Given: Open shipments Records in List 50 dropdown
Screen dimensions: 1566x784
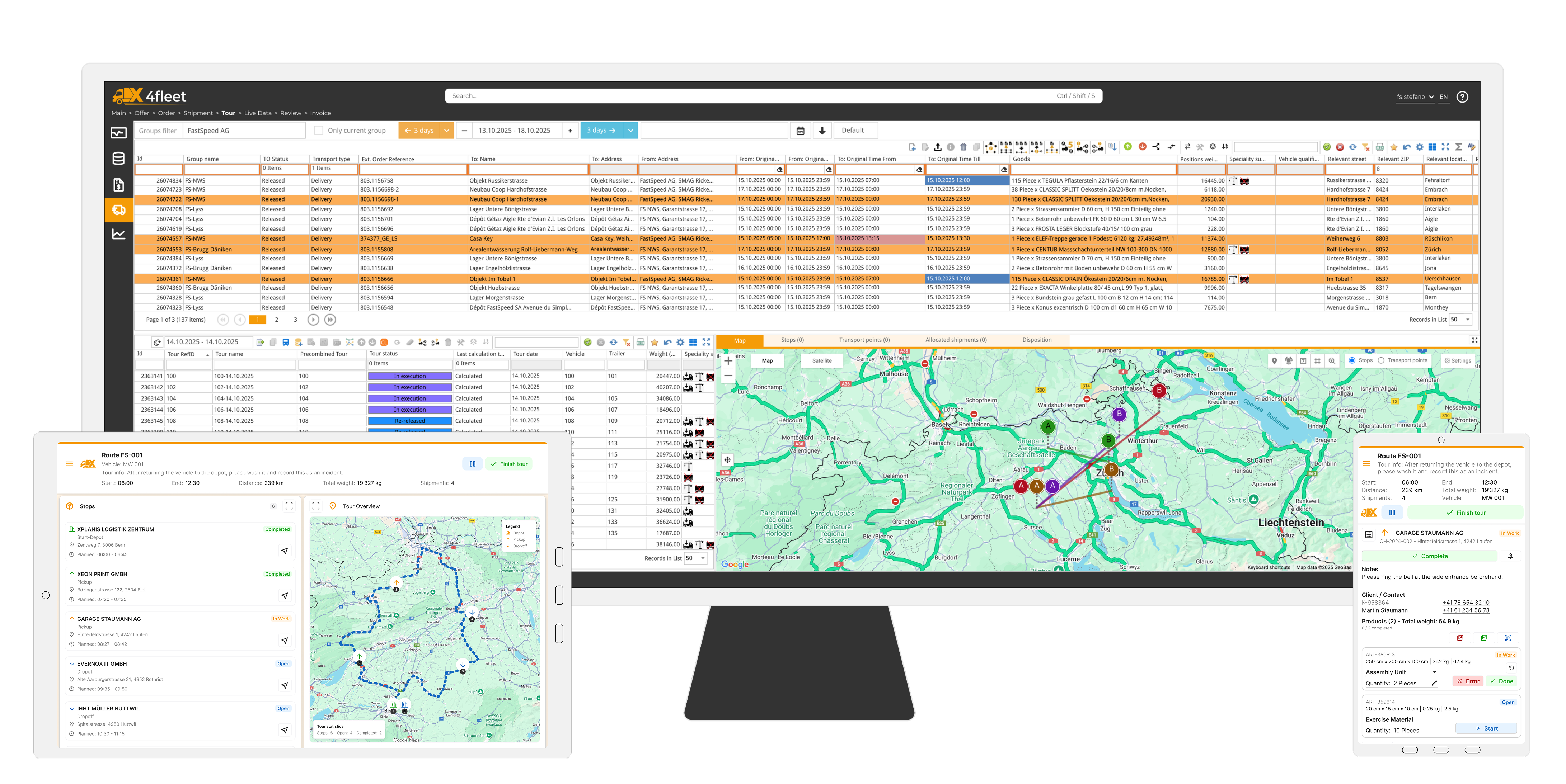Looking at the screenshot, I should (x=1461, y=320).
